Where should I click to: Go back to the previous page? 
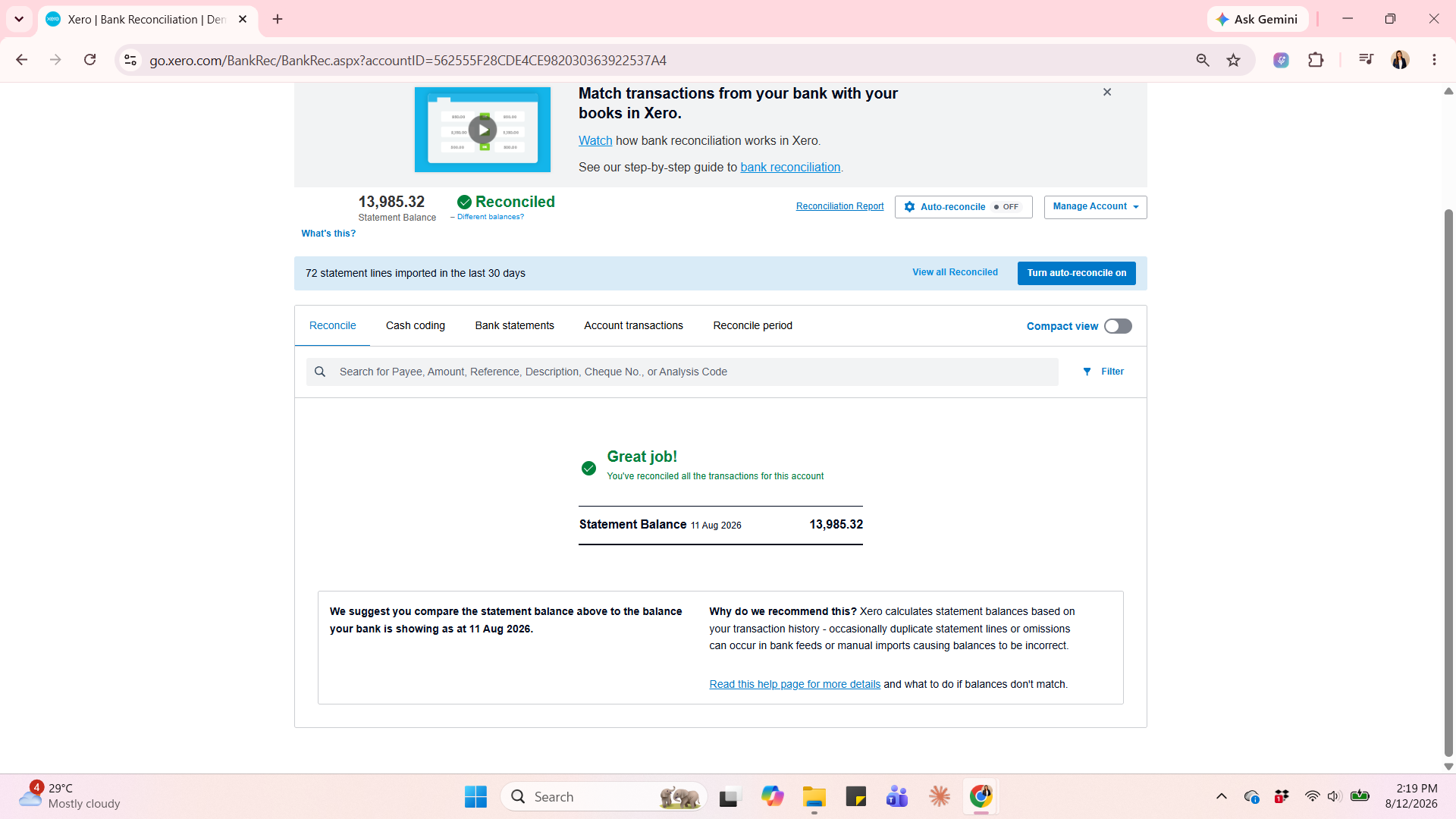[21, 60]
